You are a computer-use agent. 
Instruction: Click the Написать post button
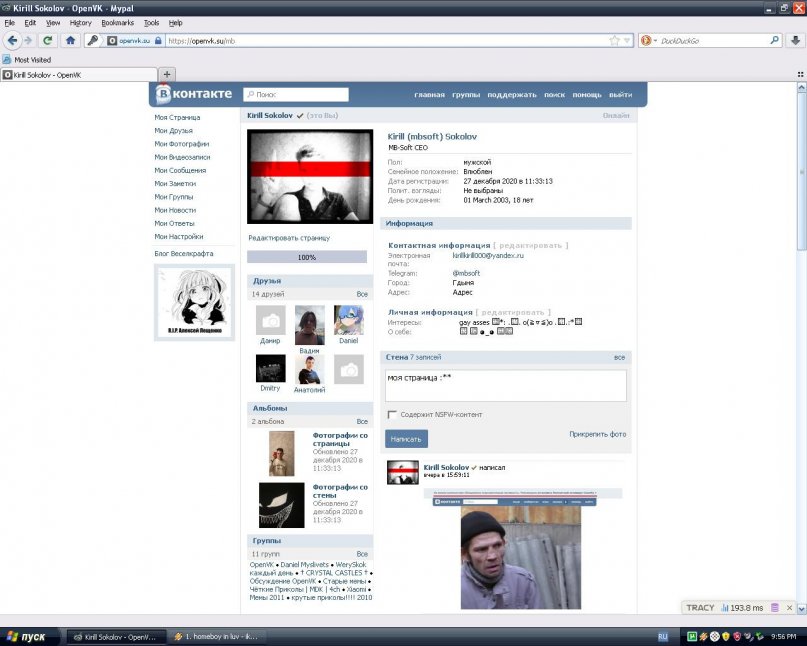click(x=406, y=439)
